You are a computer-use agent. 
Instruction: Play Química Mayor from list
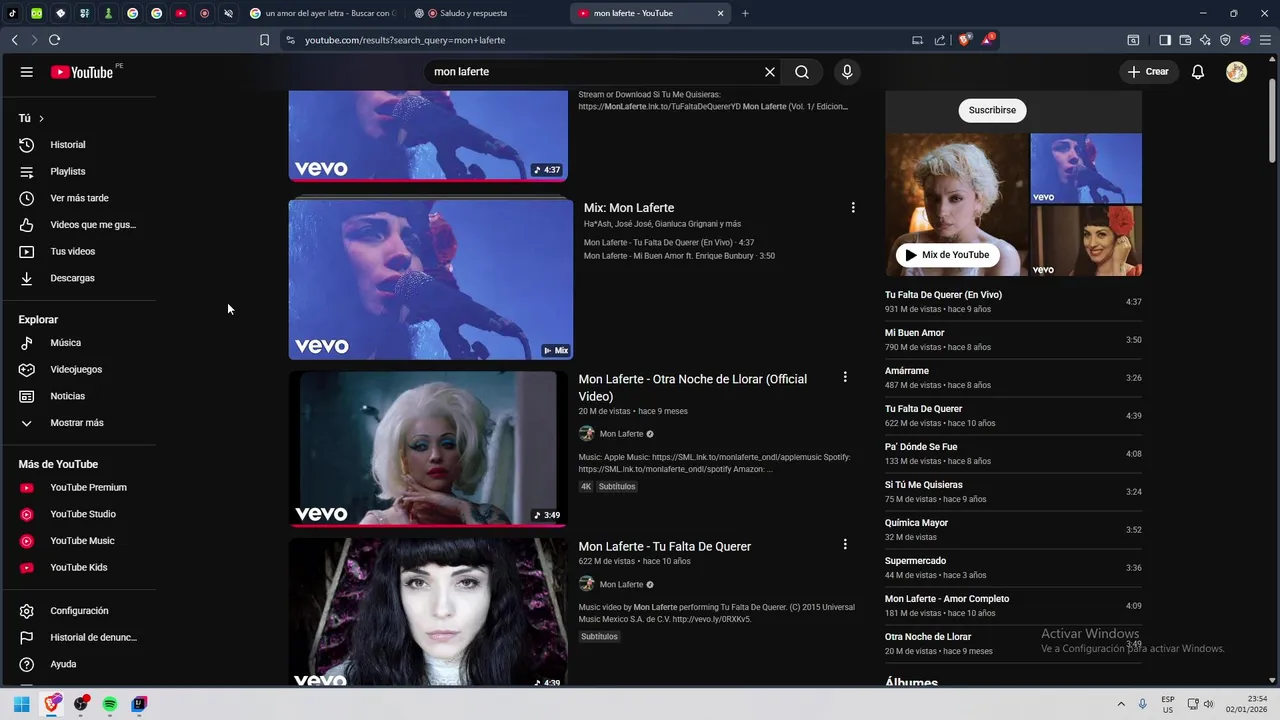(x=1013, y=529)
